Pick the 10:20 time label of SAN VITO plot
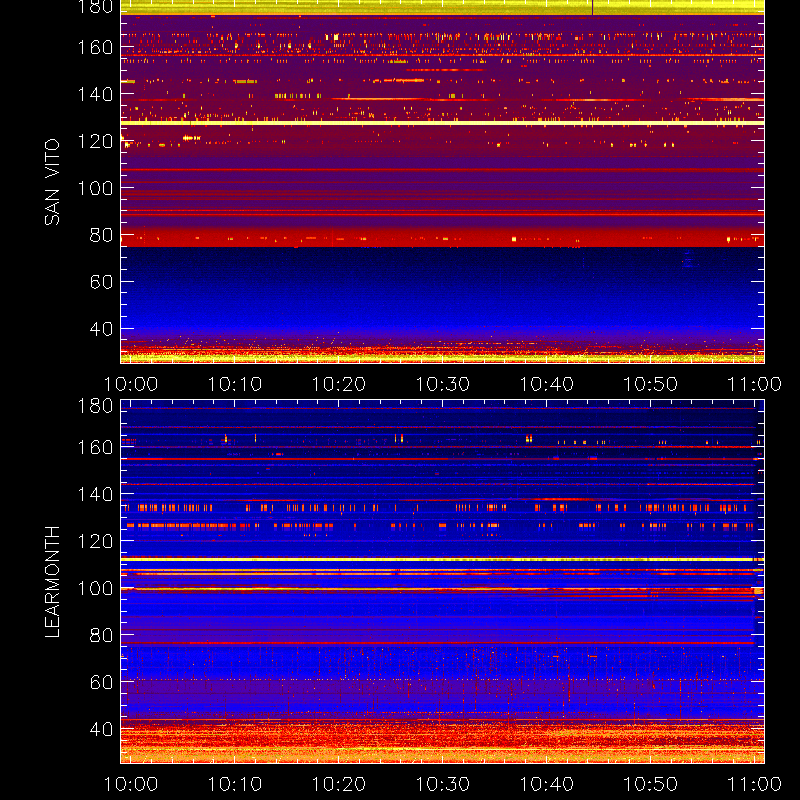This screenshot has width=800, height=800. (339, 384)
